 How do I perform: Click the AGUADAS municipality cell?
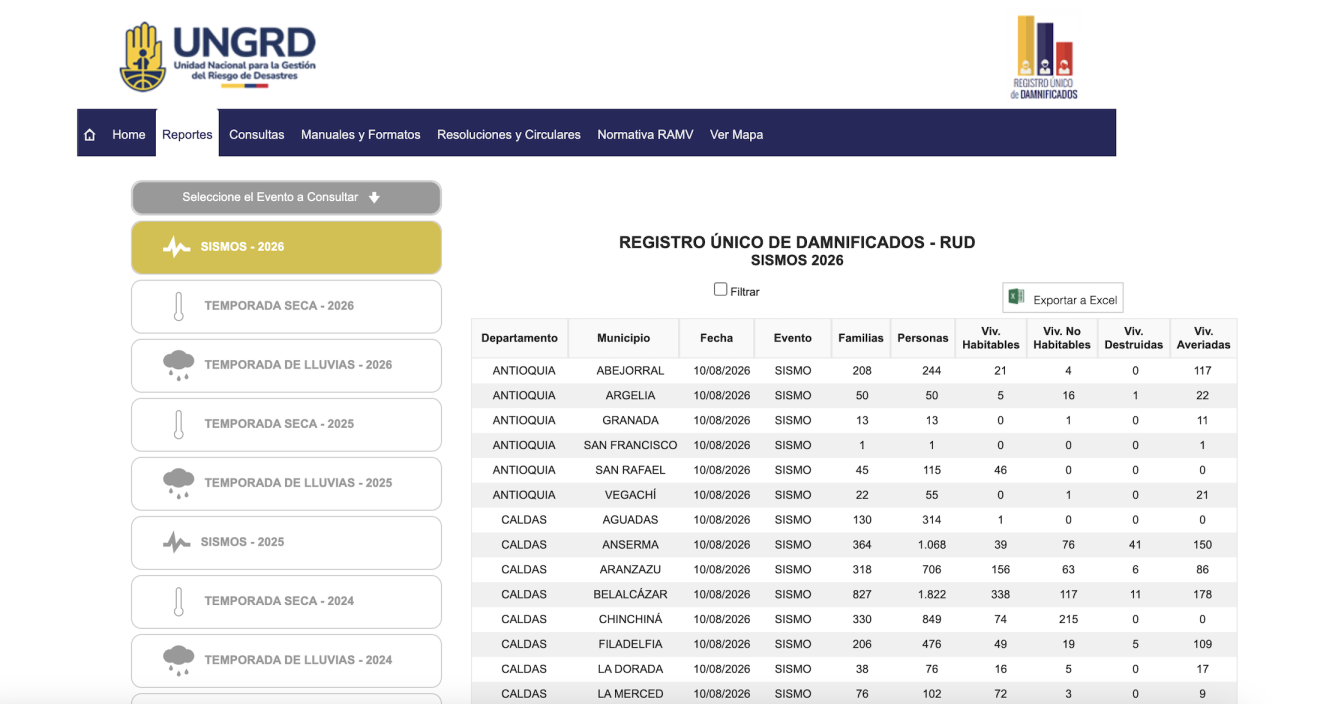click(630, 520)
